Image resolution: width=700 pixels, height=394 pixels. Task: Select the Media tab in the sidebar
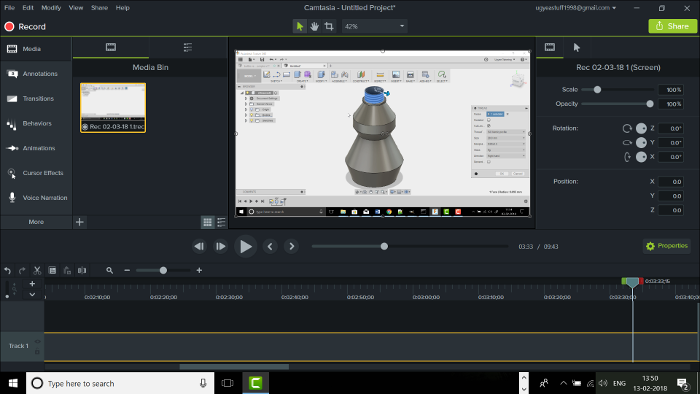click(x=36, y=49)
